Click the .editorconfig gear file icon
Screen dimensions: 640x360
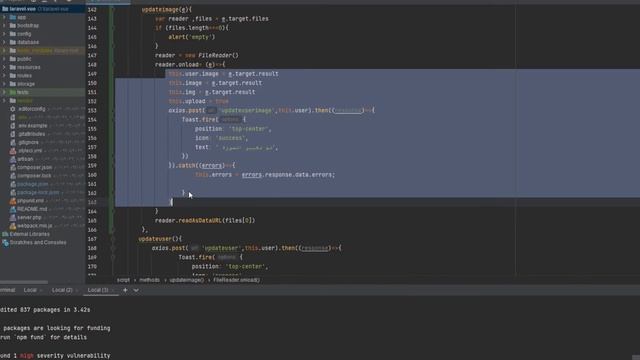(x=13, y=109)
